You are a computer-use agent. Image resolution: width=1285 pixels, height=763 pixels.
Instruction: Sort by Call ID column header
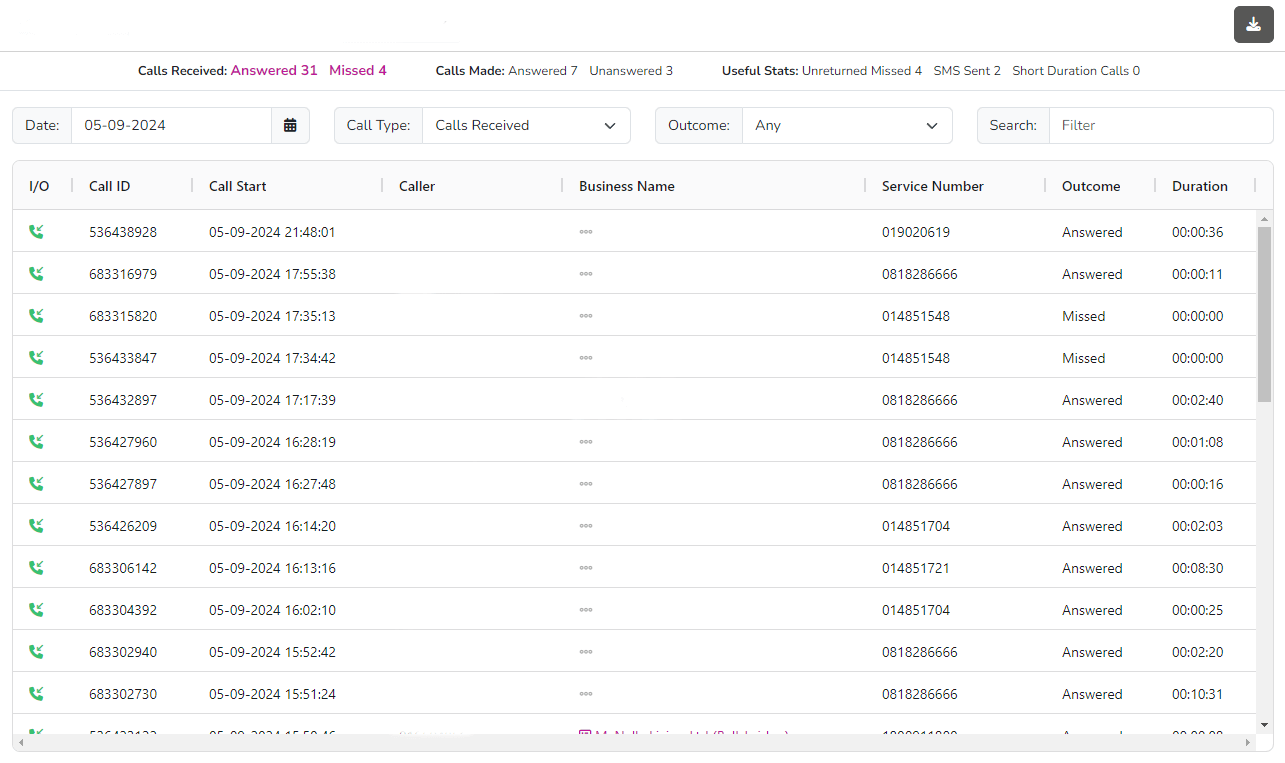(110, 186)
